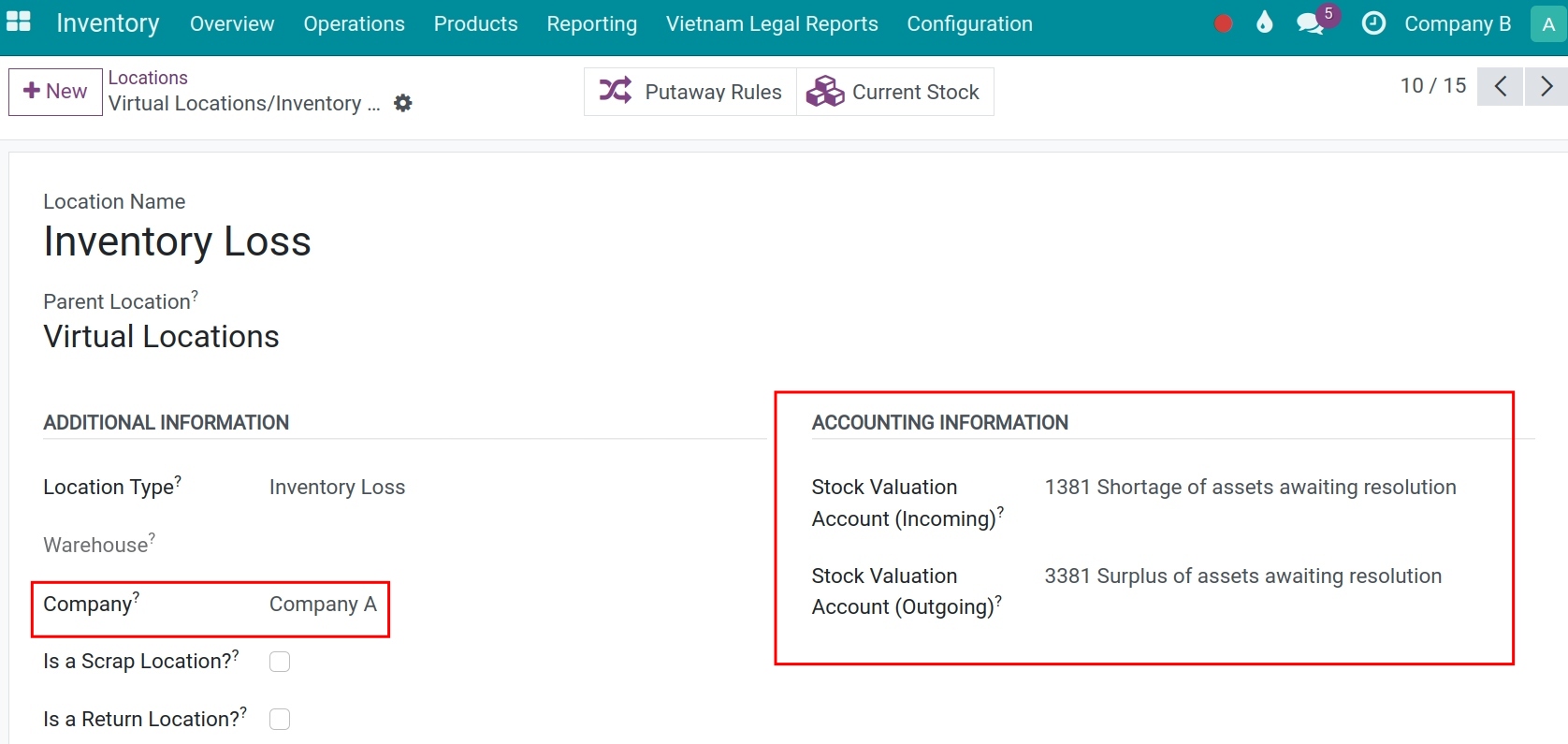Screen dimensions: 1568x744
Task: Open incoming valuation account 1381 field
Action: pyautogui.click(x=1250, y=487)
